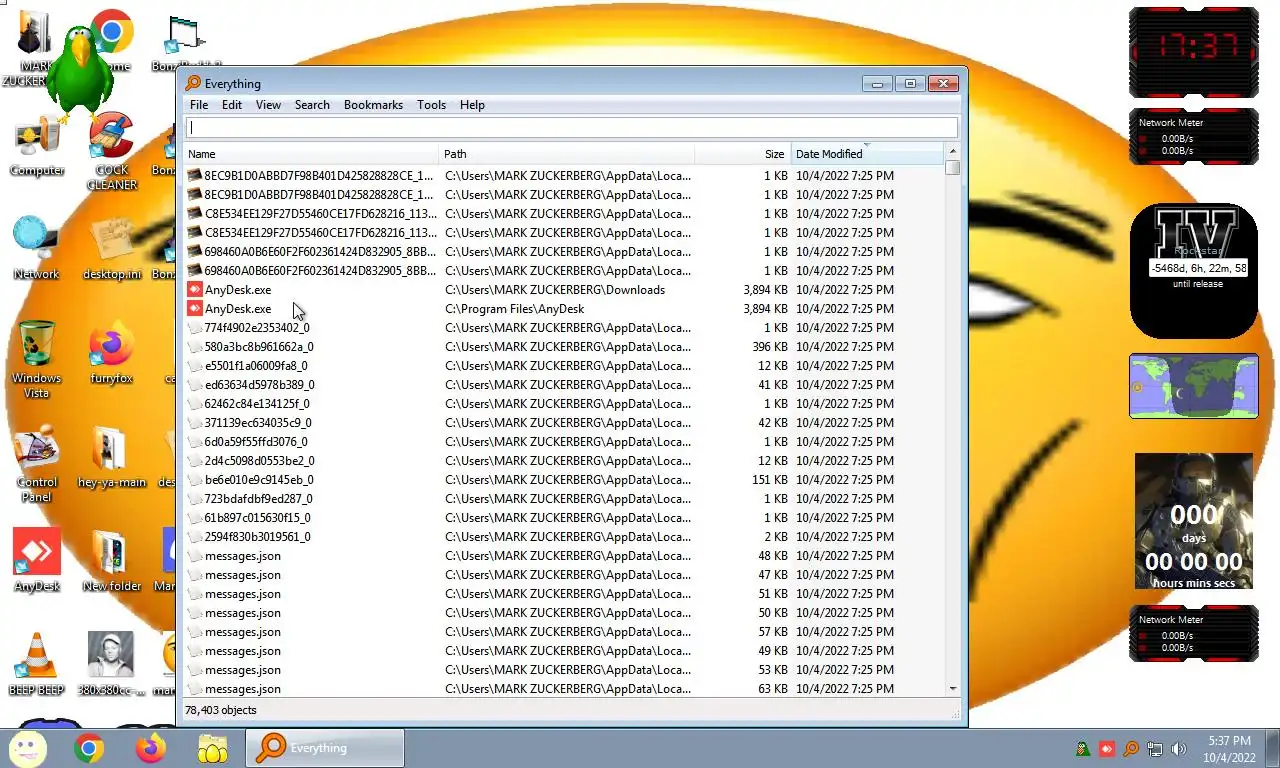Image resolution: width=1280 pixels, height=768 pixels.
Task: Click the network tray icon
Action: pyautogui.click(x=1155, y=748)
